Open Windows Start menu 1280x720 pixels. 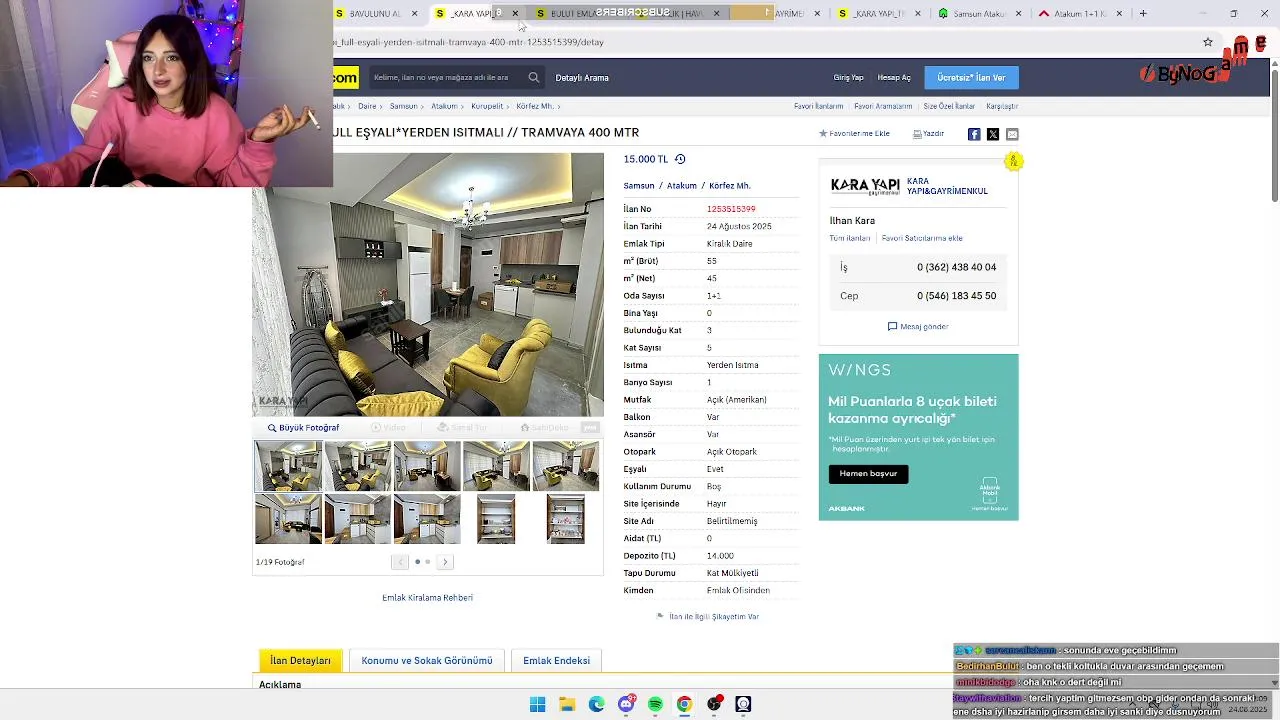click(x=537, y=704)
